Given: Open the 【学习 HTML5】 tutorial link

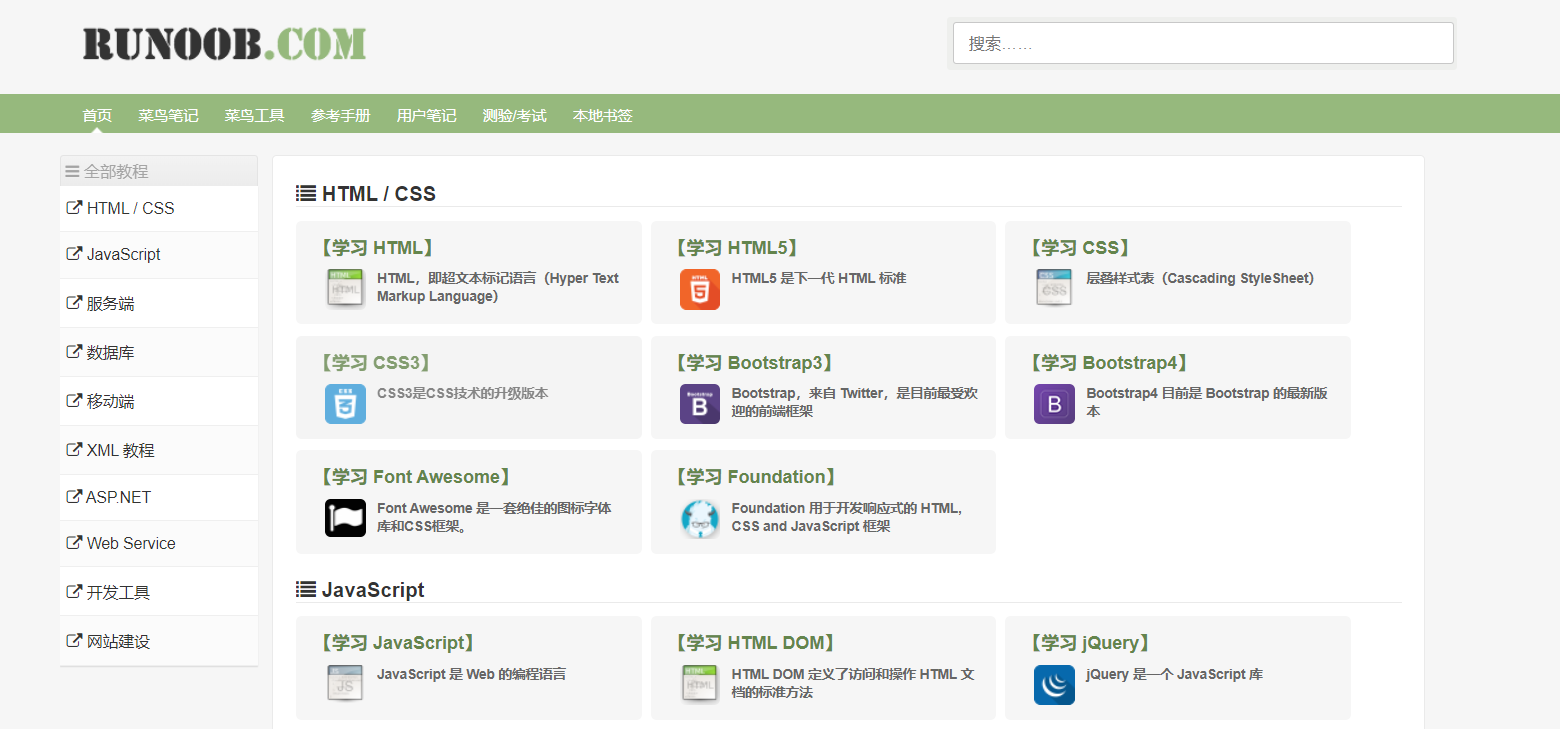Looking at the screenshot, I should tap(736, 248).
